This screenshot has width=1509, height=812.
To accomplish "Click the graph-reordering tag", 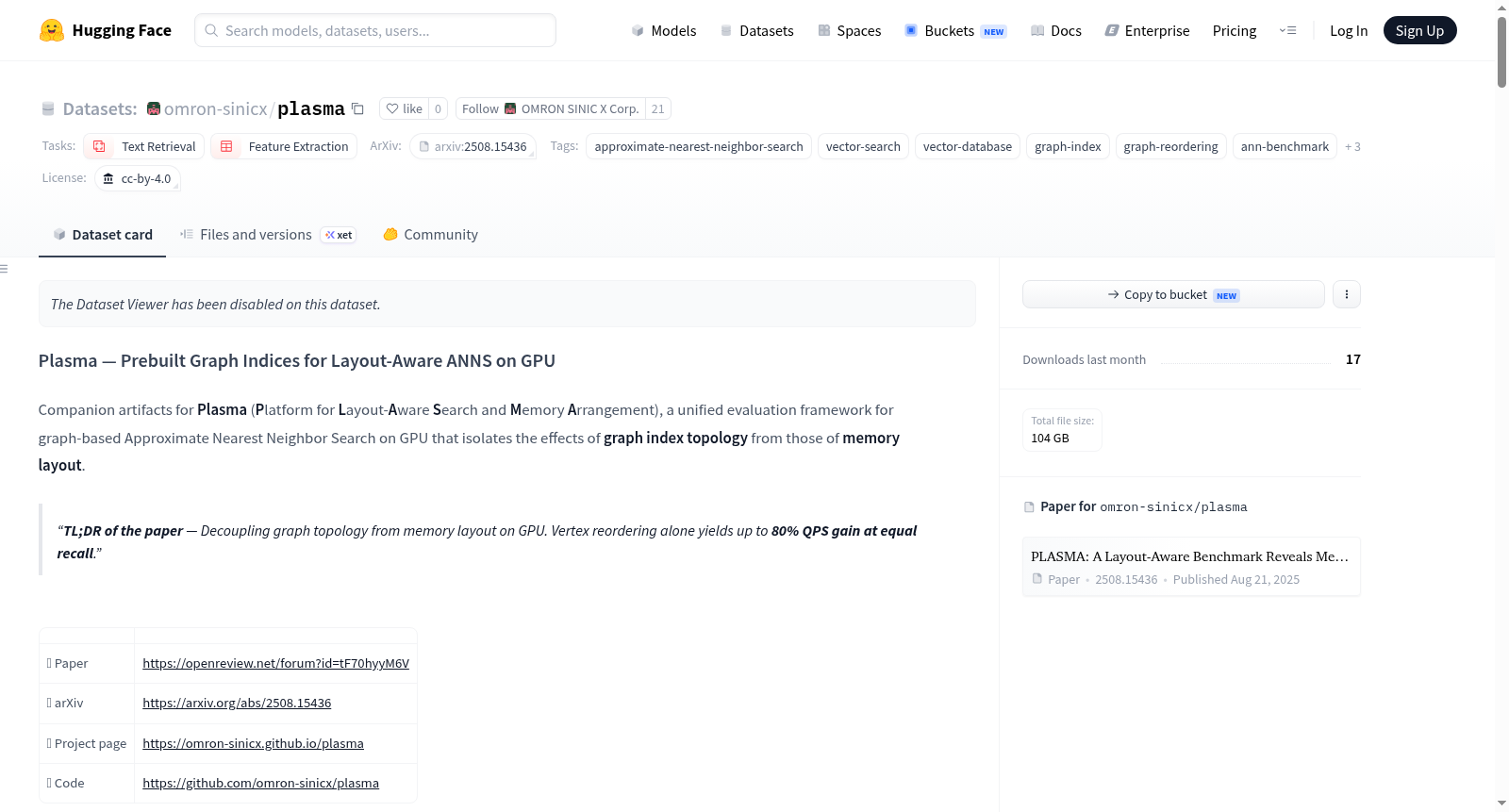I will 1171,146.
